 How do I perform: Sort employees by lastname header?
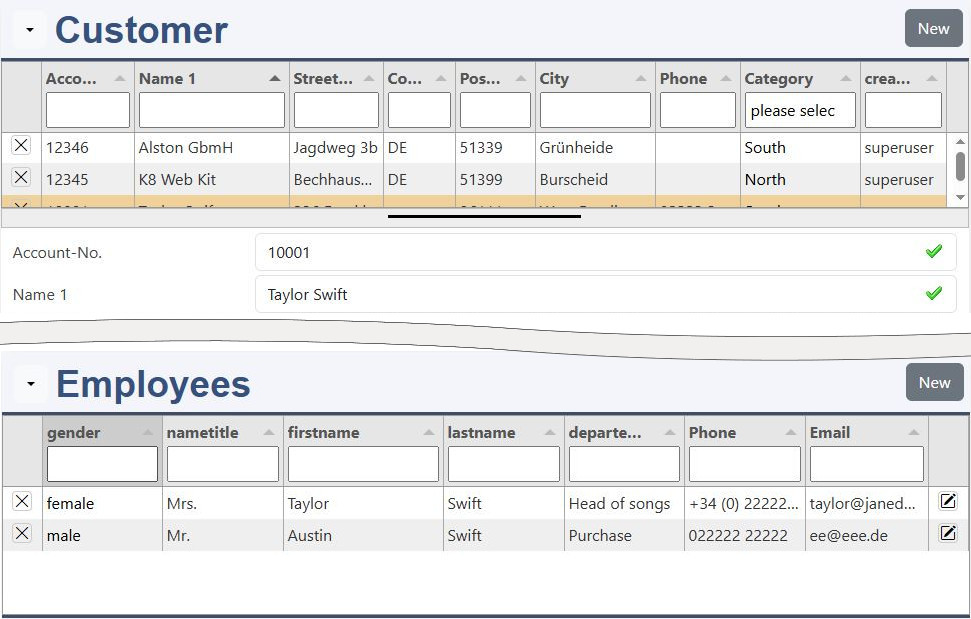click(x=481, y=433)
